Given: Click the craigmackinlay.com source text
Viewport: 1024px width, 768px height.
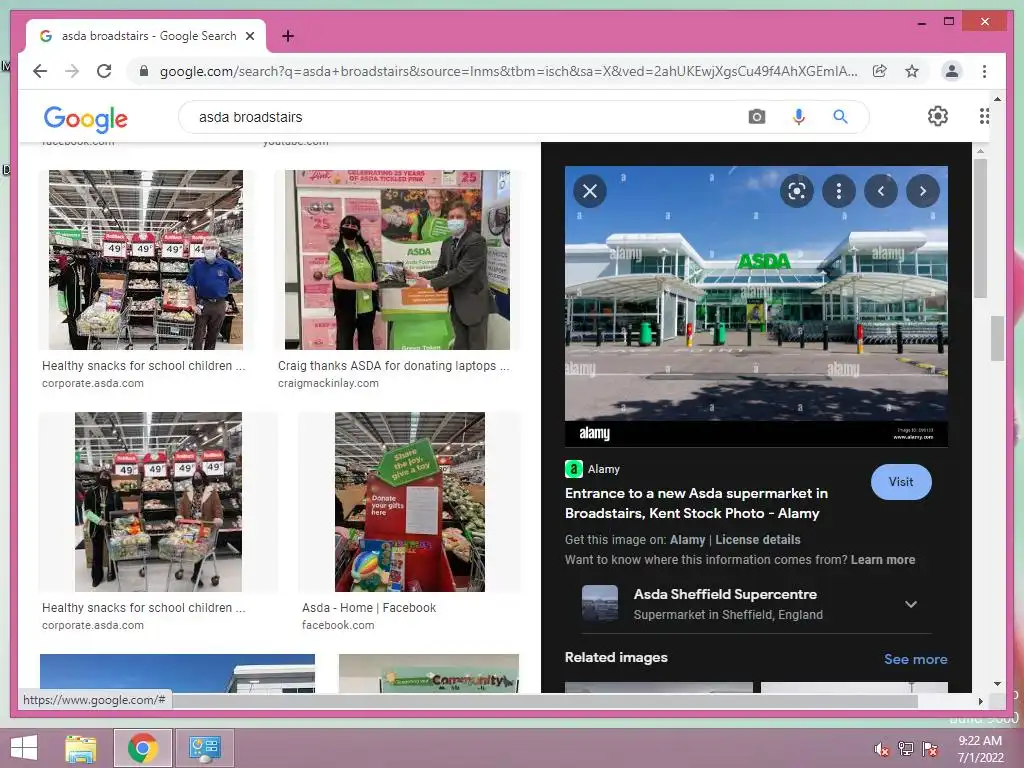Looking at the screenshot, I should point(328,383).
